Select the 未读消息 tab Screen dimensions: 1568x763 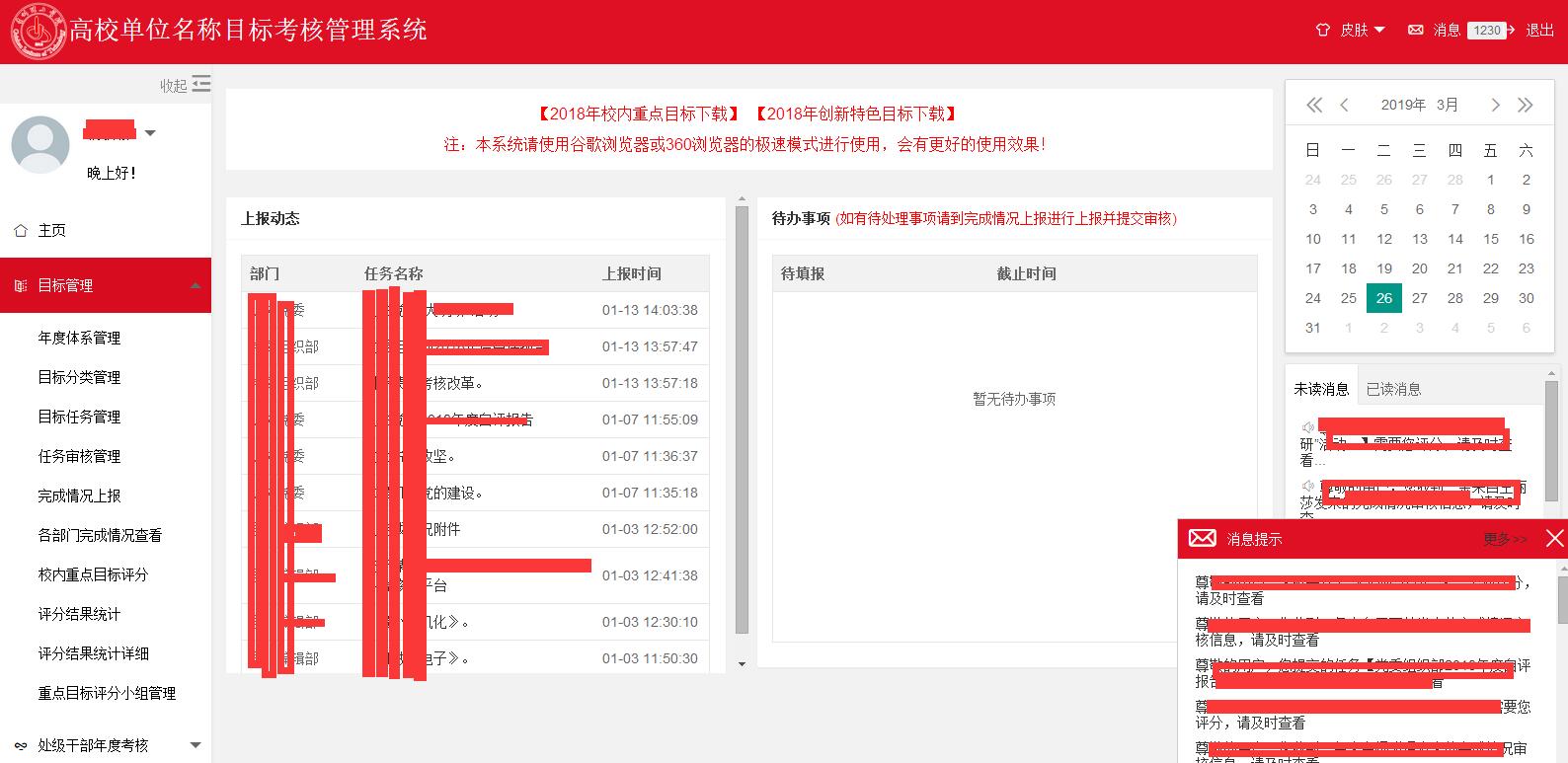tap(1321, 389)
